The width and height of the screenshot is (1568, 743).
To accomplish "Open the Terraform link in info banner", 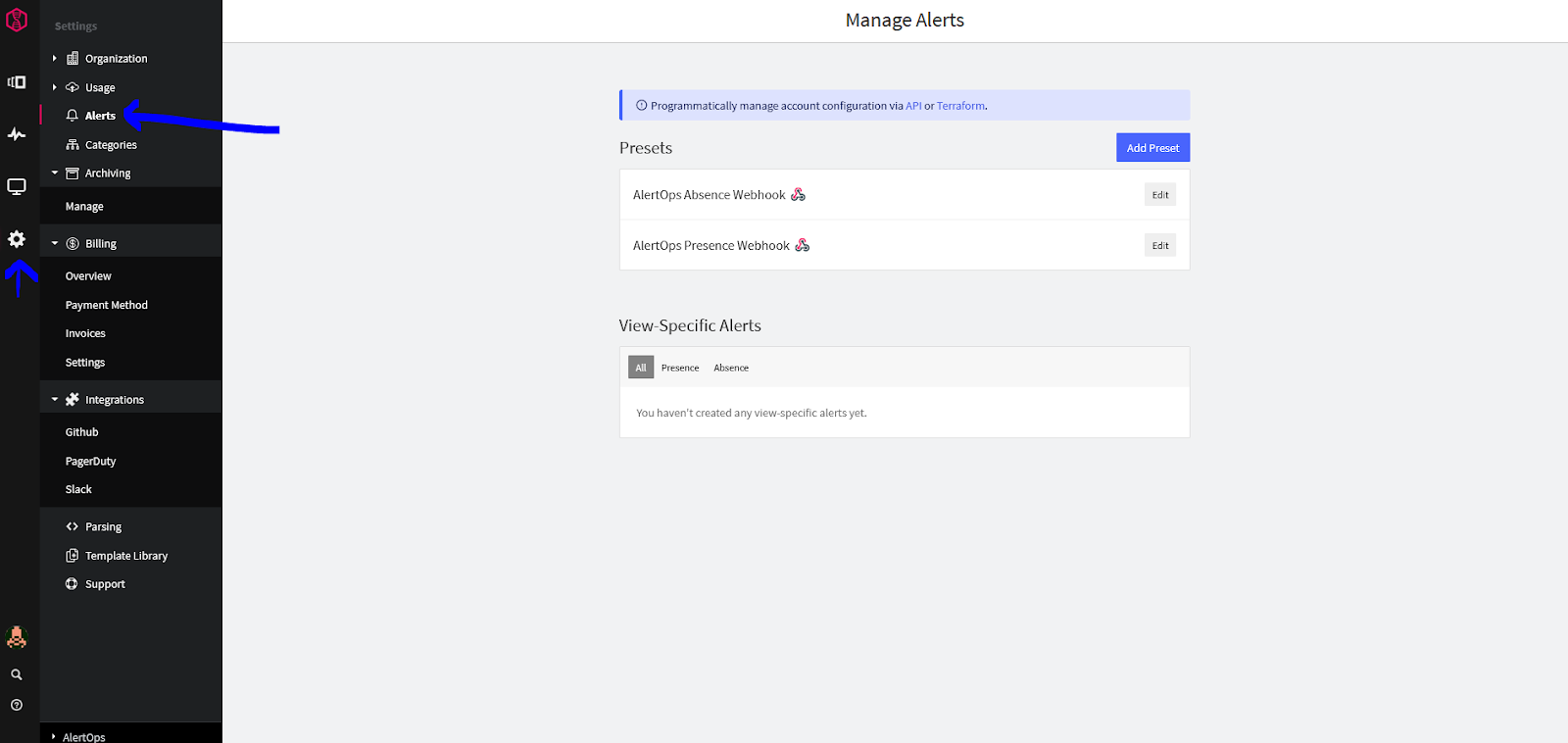I will point(960,106).
